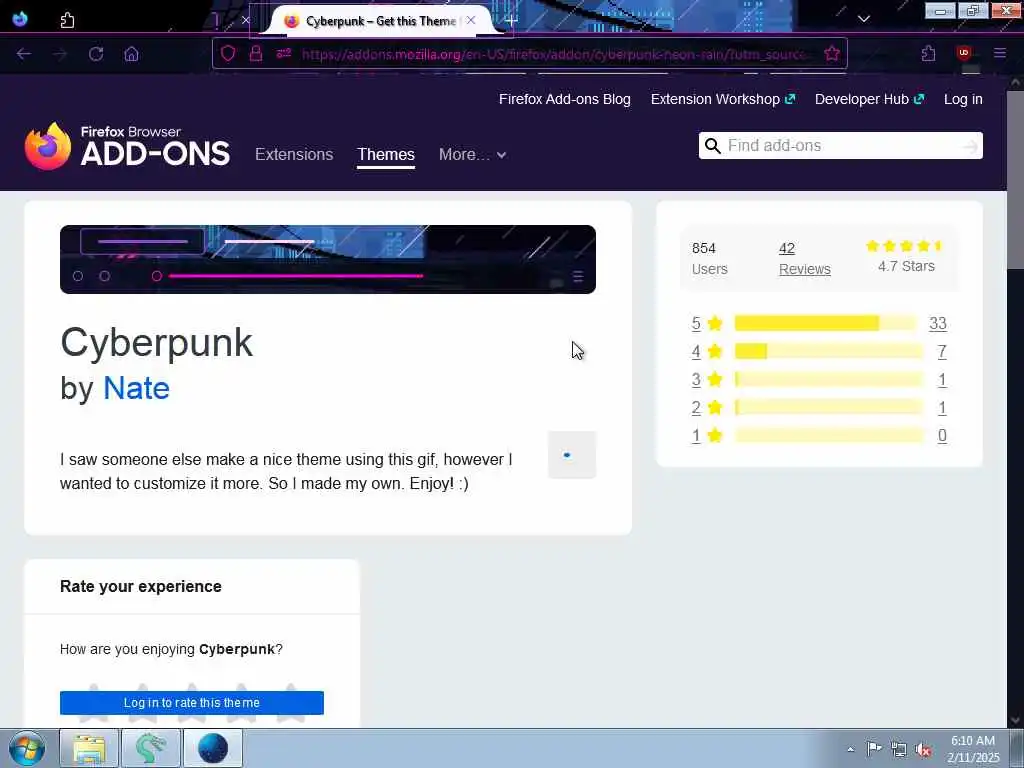Open Action Center flag tray icon
This screenshot has width=1024, height=768.
coord(874,749)
